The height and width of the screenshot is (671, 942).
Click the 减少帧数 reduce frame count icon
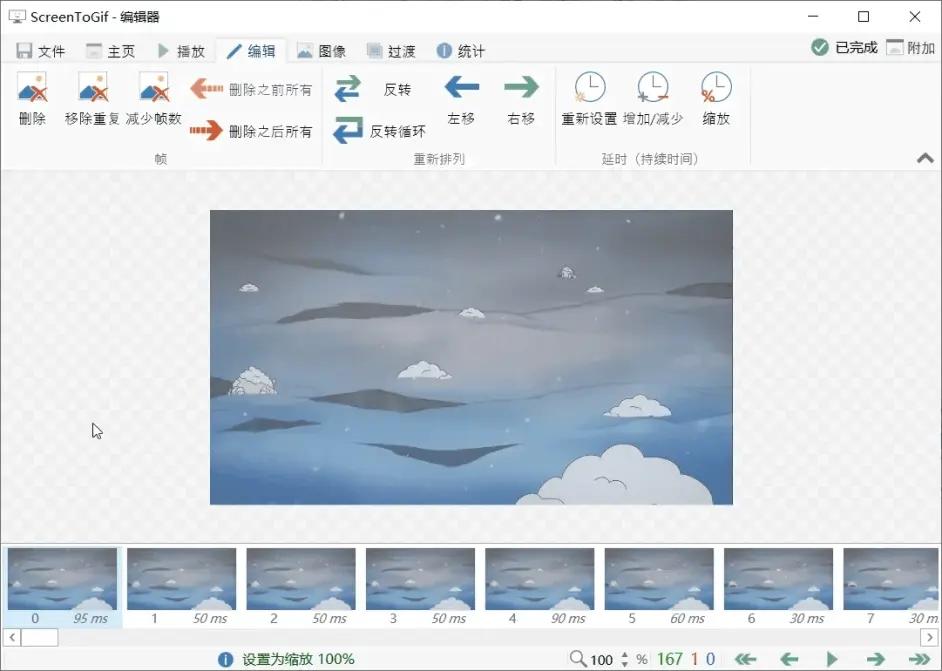point(154,88)
